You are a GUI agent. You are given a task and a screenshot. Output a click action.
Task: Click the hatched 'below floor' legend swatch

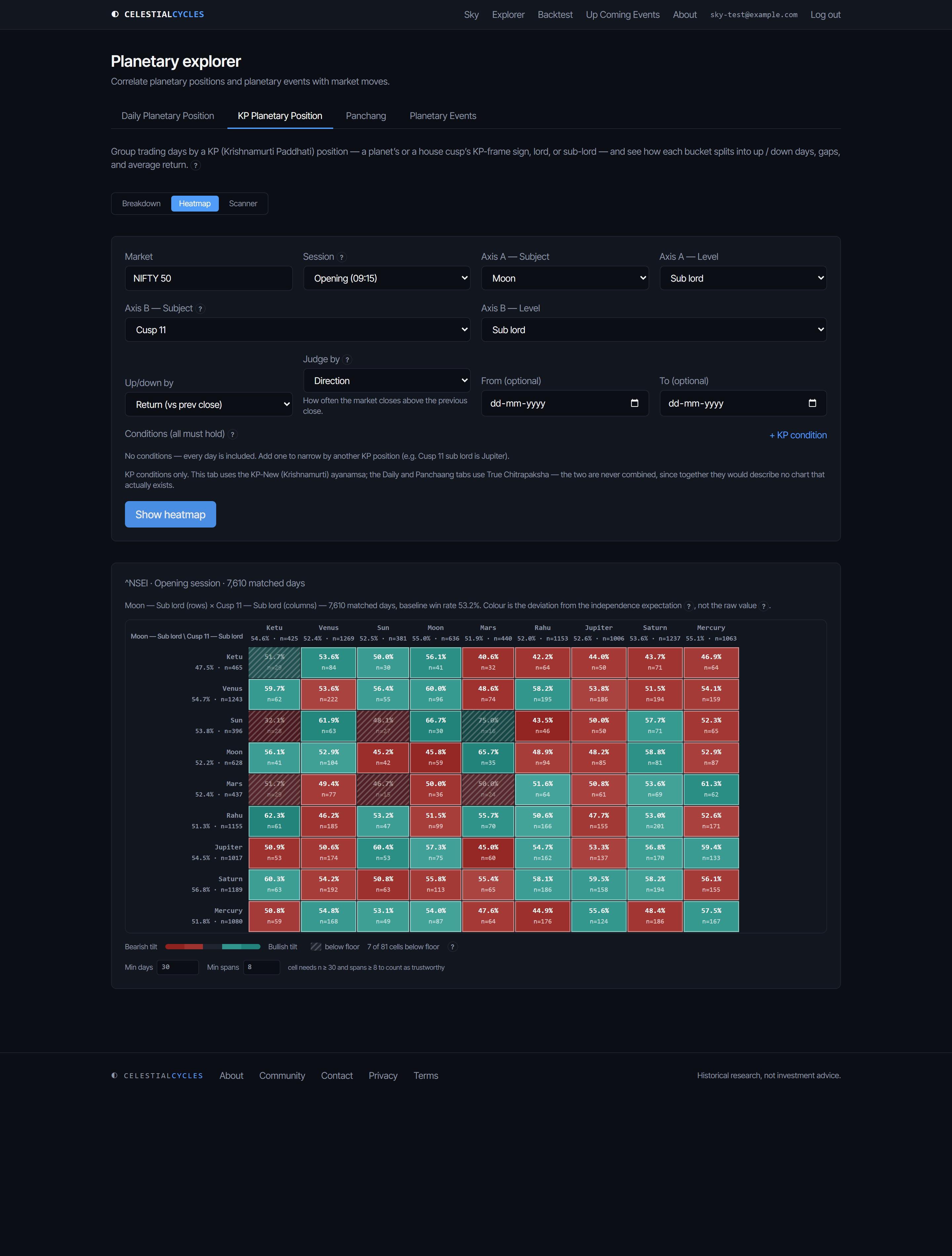316,947
